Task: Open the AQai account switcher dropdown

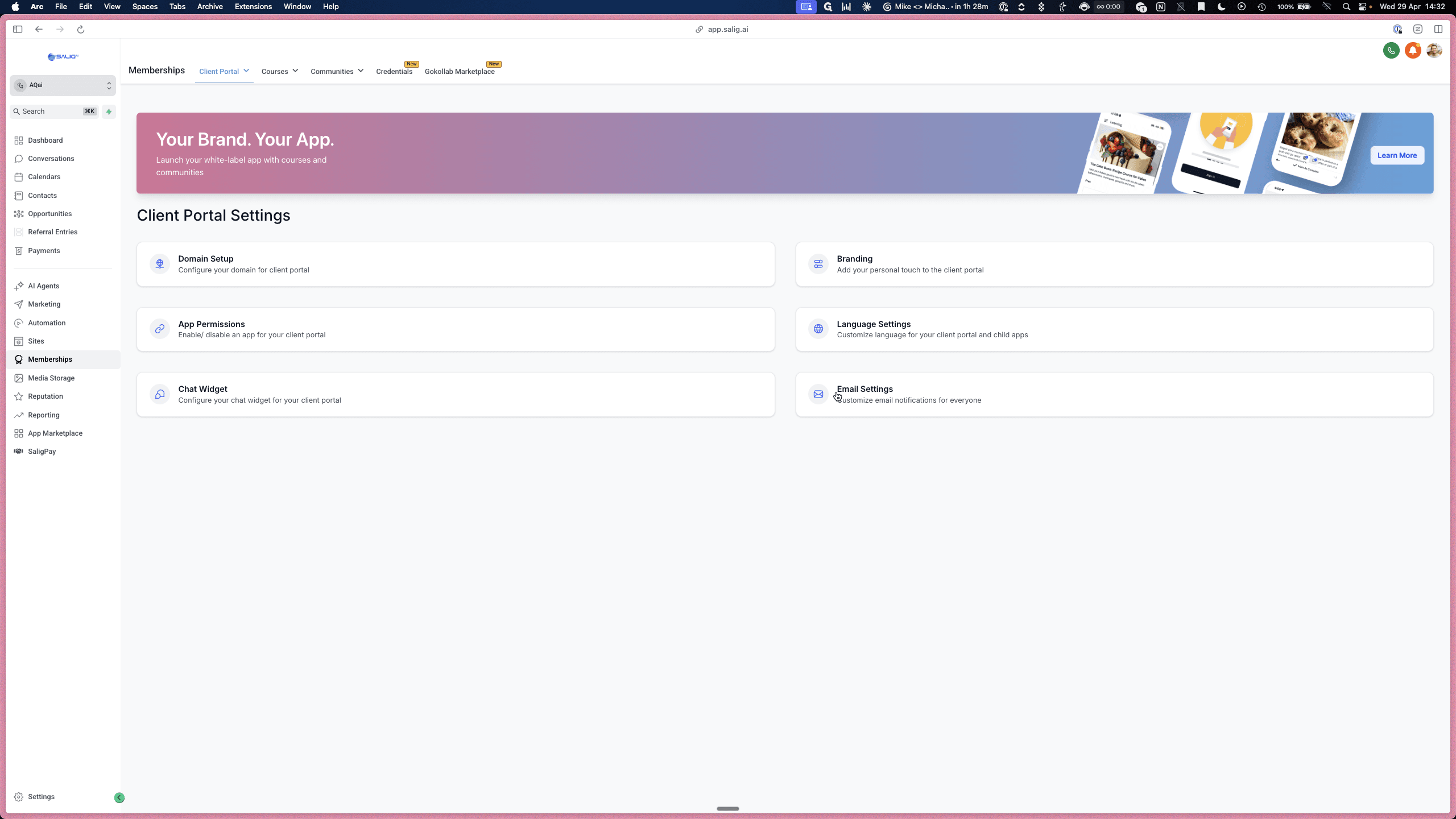Action: coord(63,85)
